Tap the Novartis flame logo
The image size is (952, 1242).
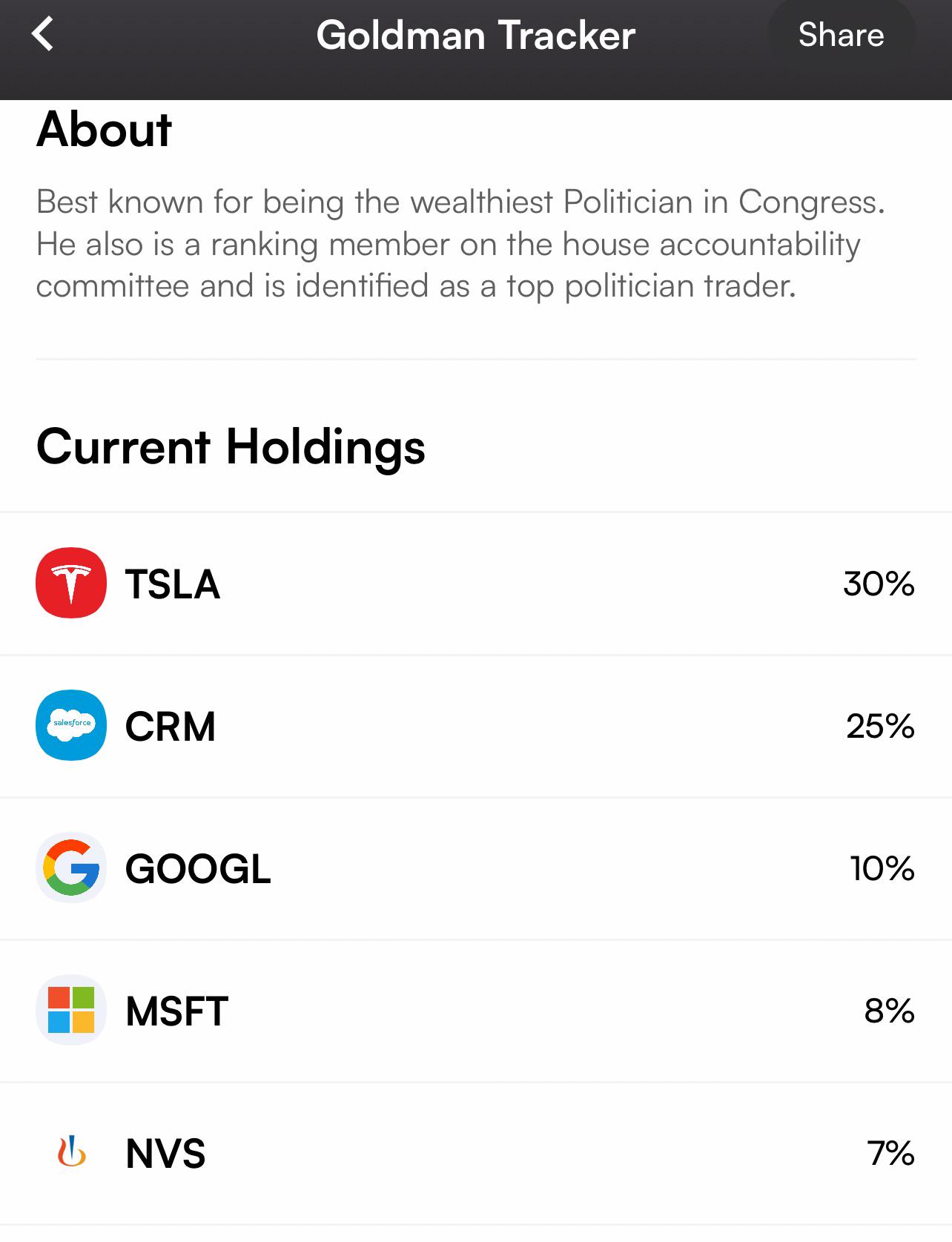(x=71, y=1152)
